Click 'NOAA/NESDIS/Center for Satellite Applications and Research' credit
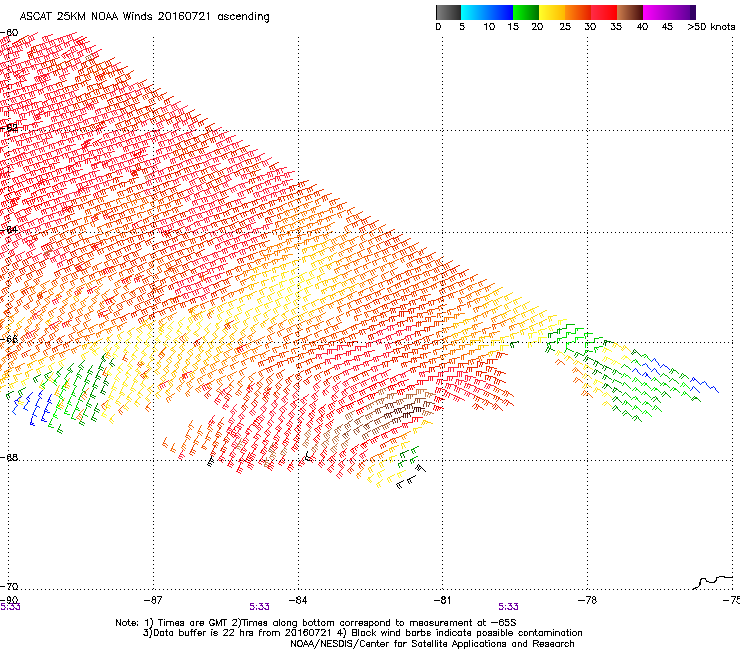Screen dimensions: 740x650 click(x=432, y=644)
